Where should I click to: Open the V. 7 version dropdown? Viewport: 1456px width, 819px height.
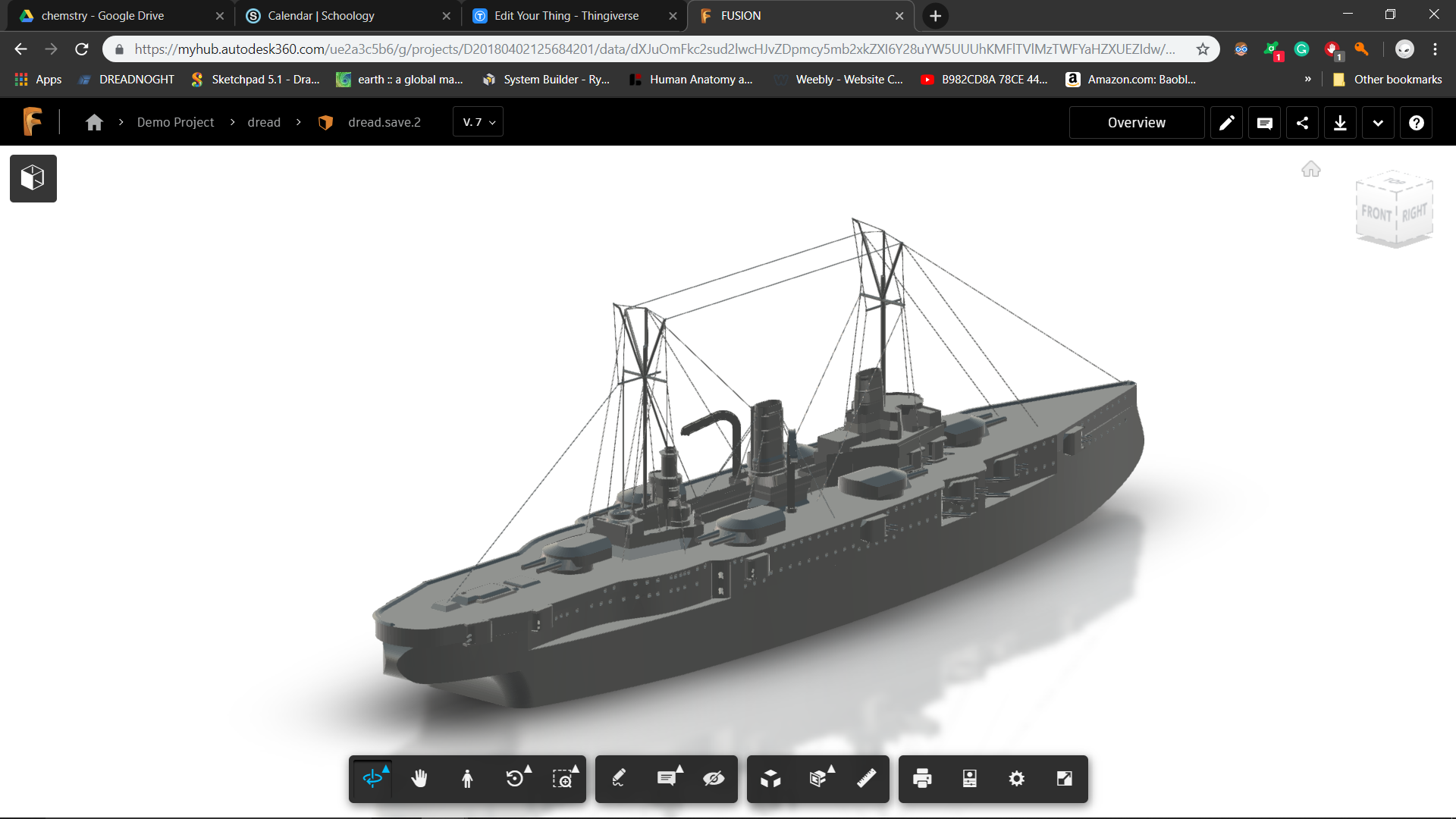pos(479,122)
